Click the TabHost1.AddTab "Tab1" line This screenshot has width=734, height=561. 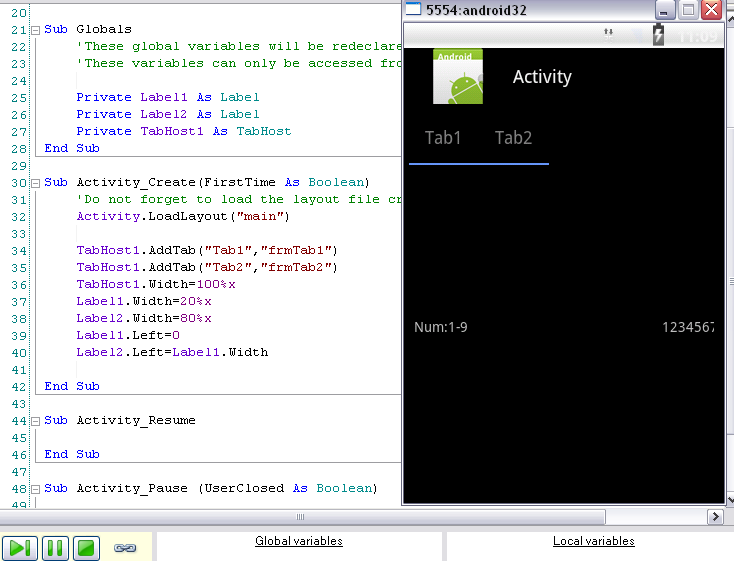click(x=207, y=251)
